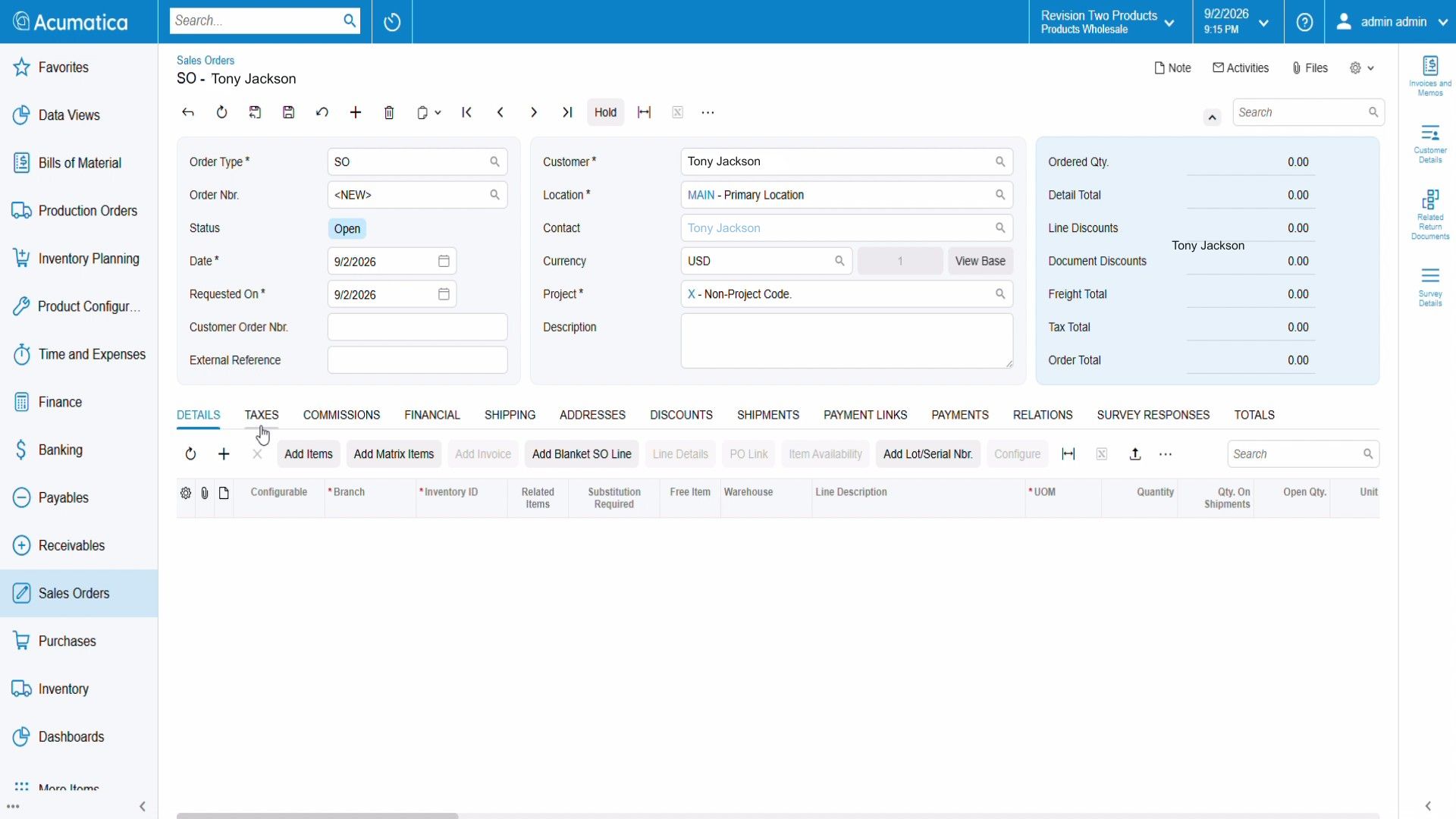Click the Add Items button

(309, 454)
